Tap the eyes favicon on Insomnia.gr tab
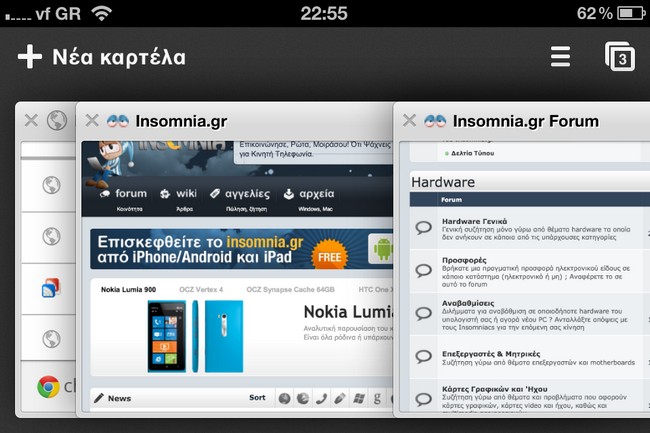The image size is (650, 433). [x=118, y=121]
